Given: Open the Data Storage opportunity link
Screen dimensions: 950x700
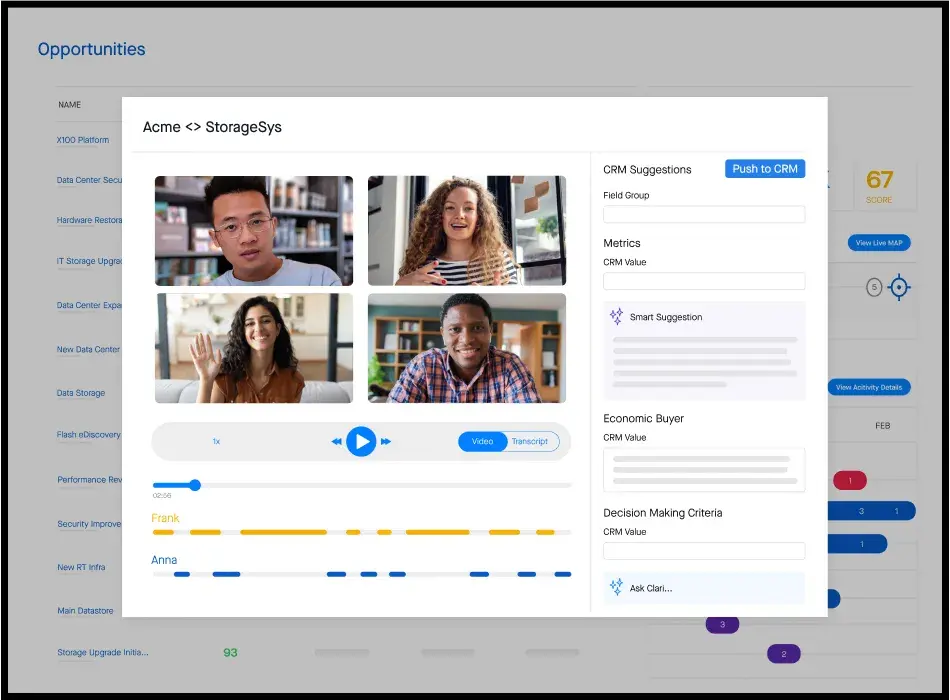Looking at the screenshot, I should pyautogui.click(x=81, y=393).
